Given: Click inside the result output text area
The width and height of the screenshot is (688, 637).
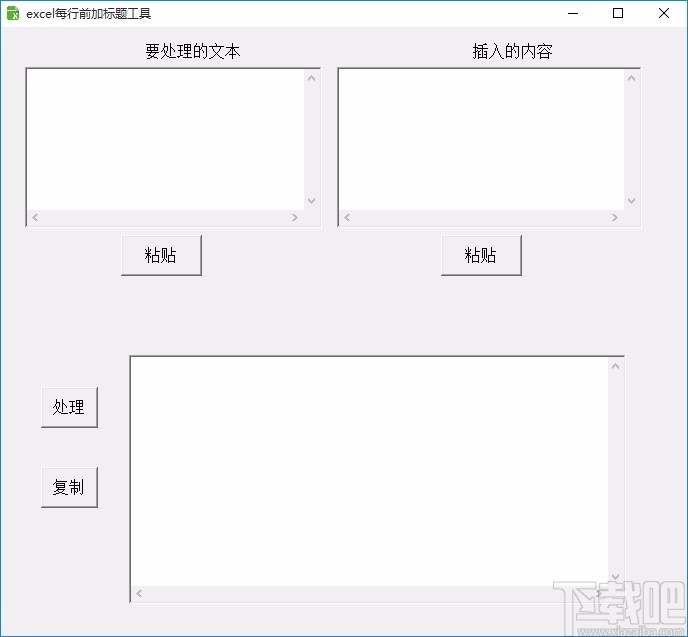Looking at the screenshot, I should pyautogui.click(x=369, y=472).
